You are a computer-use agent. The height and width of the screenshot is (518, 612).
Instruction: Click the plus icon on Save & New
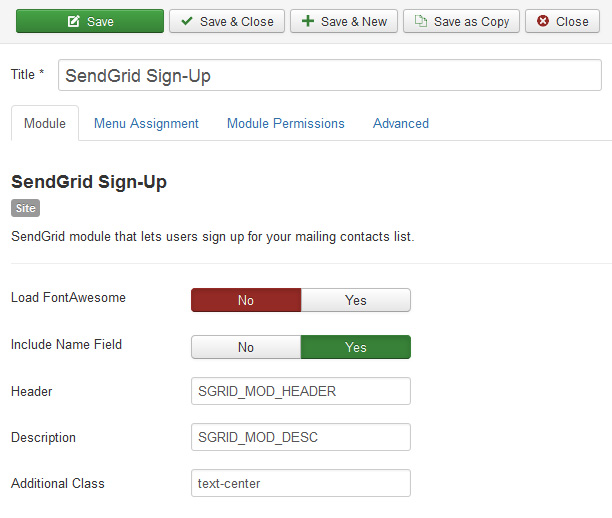click(x=308, y=21)
